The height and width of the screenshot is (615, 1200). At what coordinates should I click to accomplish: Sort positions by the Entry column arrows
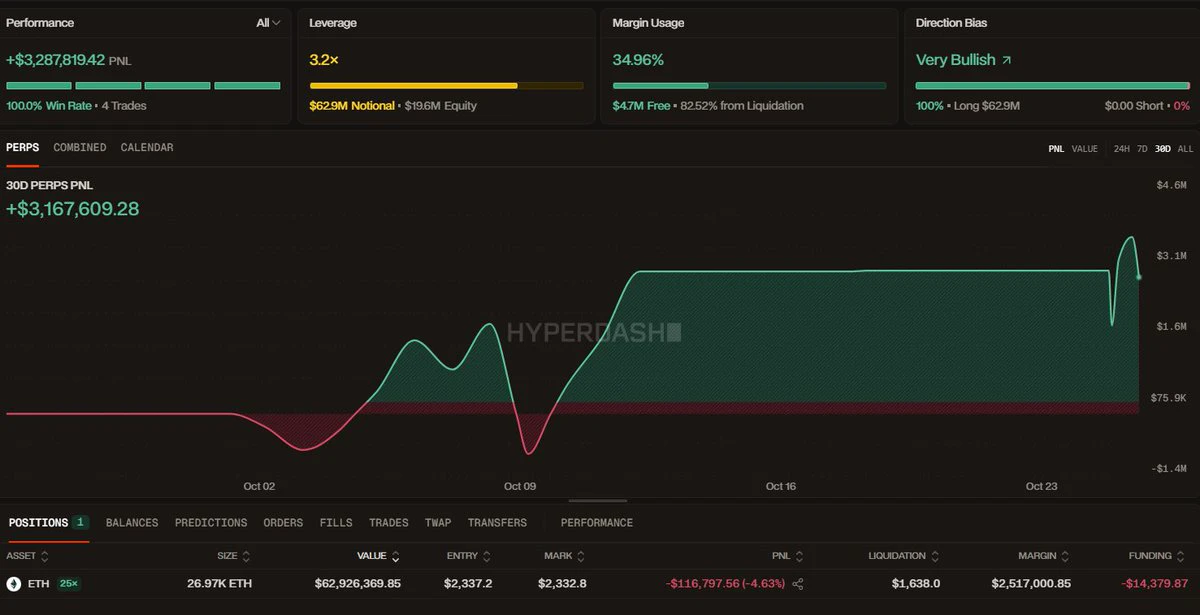487,556
